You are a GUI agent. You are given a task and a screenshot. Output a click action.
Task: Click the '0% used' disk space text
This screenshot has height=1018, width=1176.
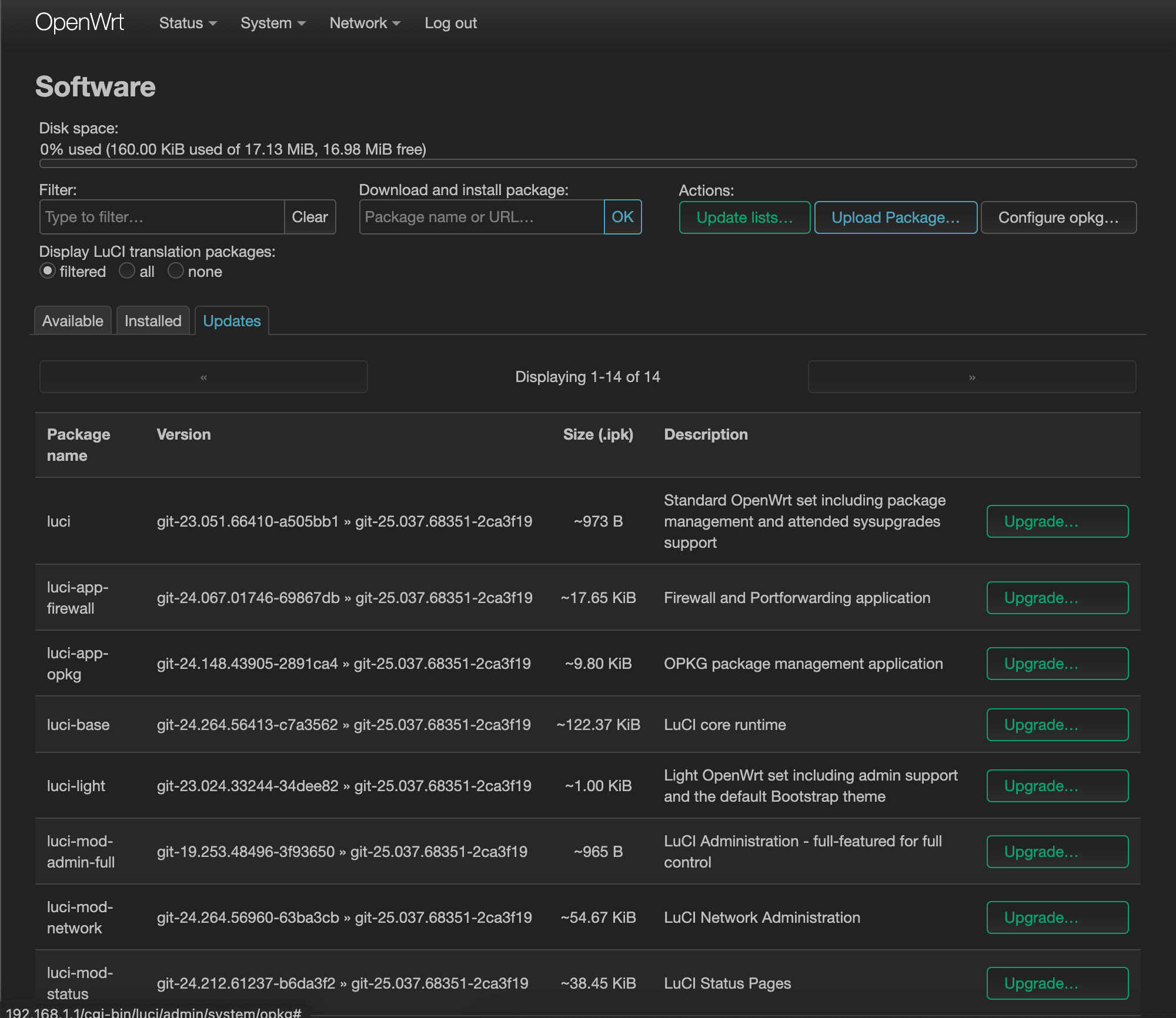click(233, 149)
